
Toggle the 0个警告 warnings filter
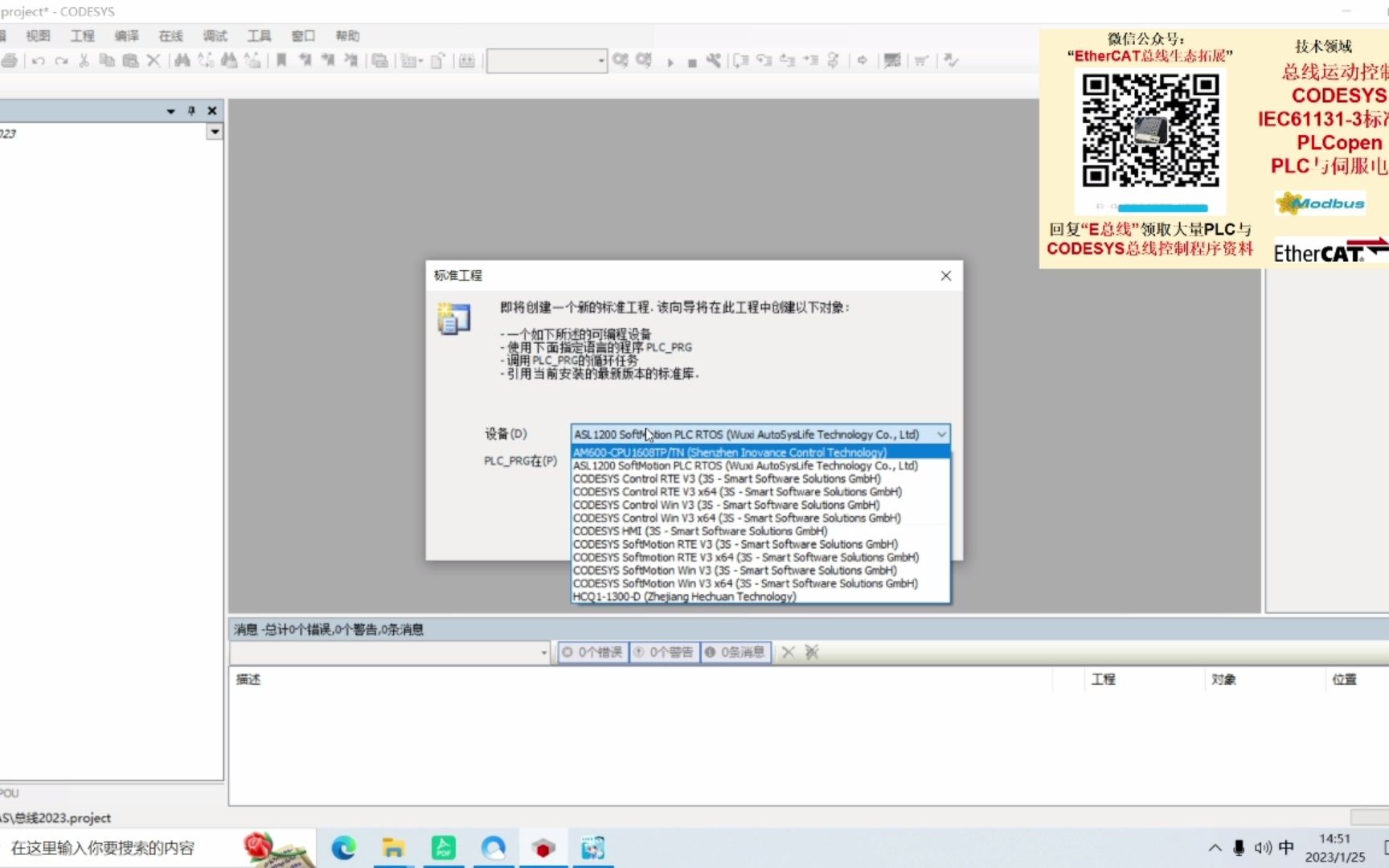(664, 652)
